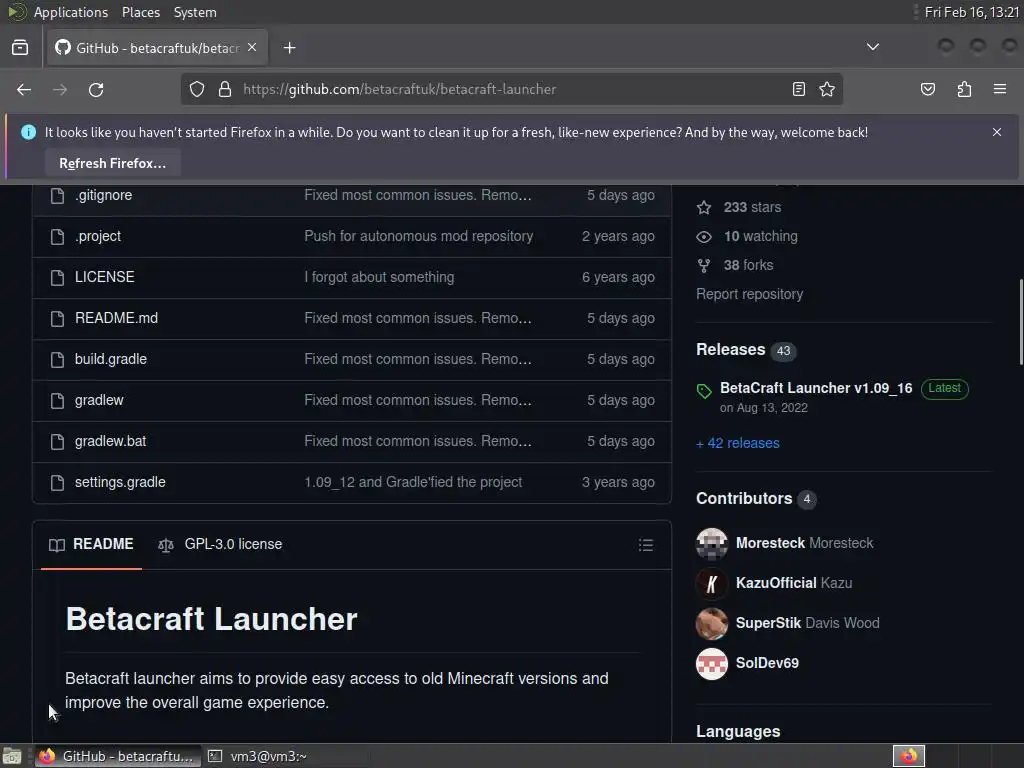Image resolution: width=1024 pixels, height=768 pixels.
Task: Click the + 42 releases link
Action: [738, 443]
